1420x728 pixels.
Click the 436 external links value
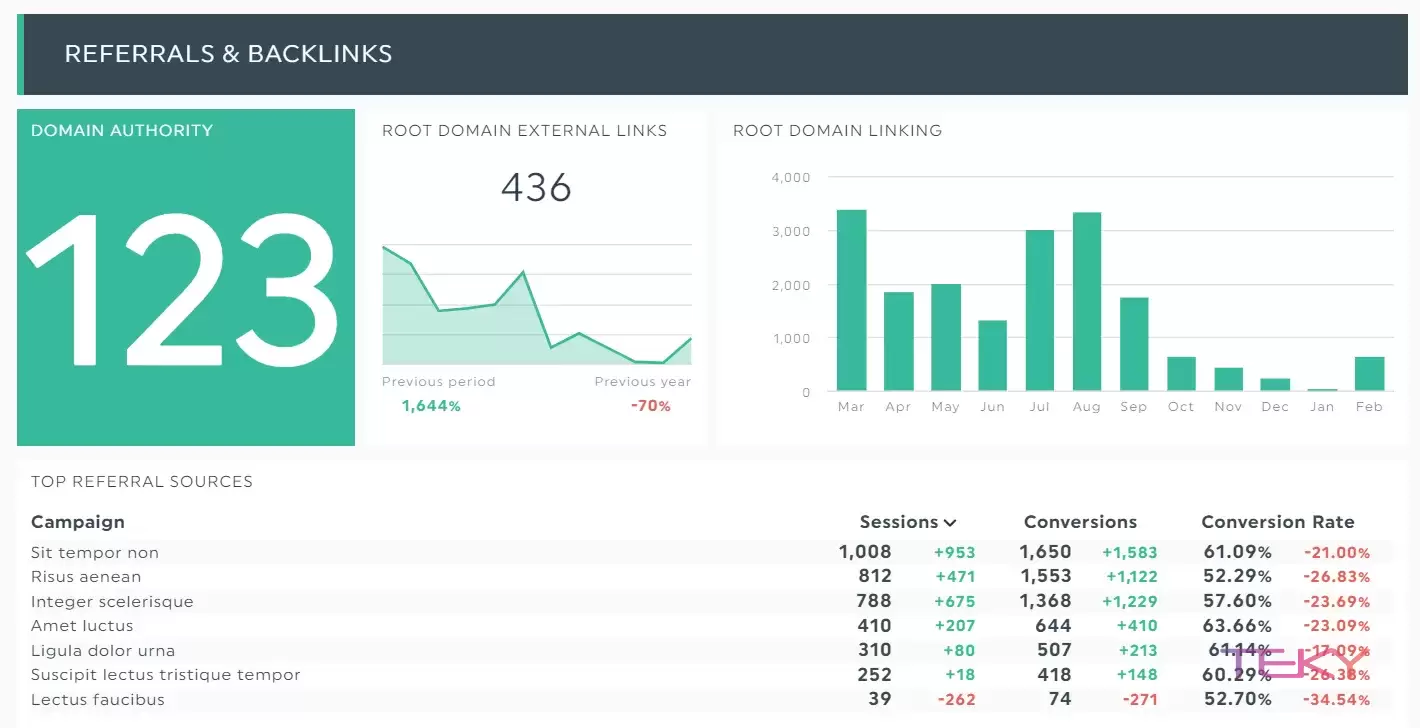(536, 188)
